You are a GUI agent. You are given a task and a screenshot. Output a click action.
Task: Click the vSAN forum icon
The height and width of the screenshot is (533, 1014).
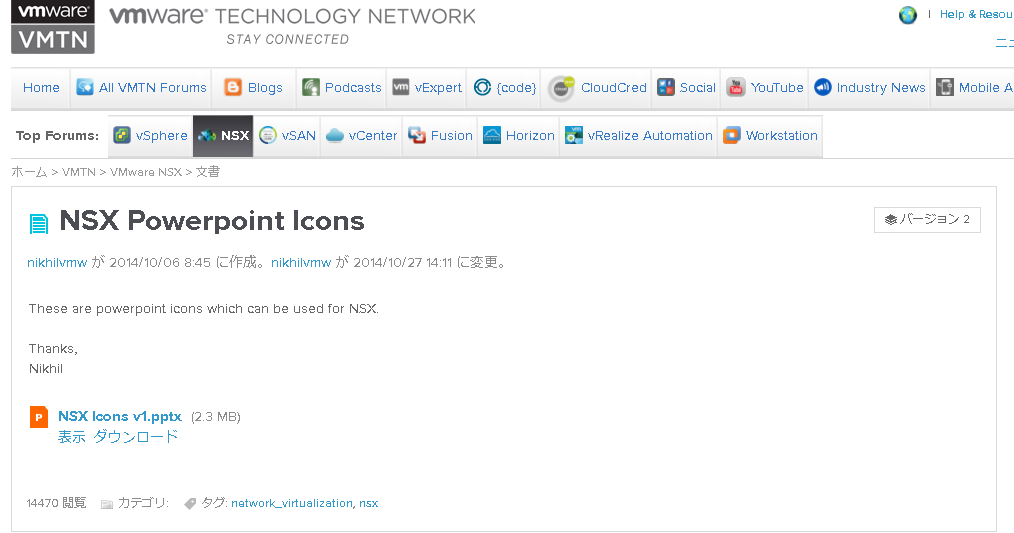268,135
